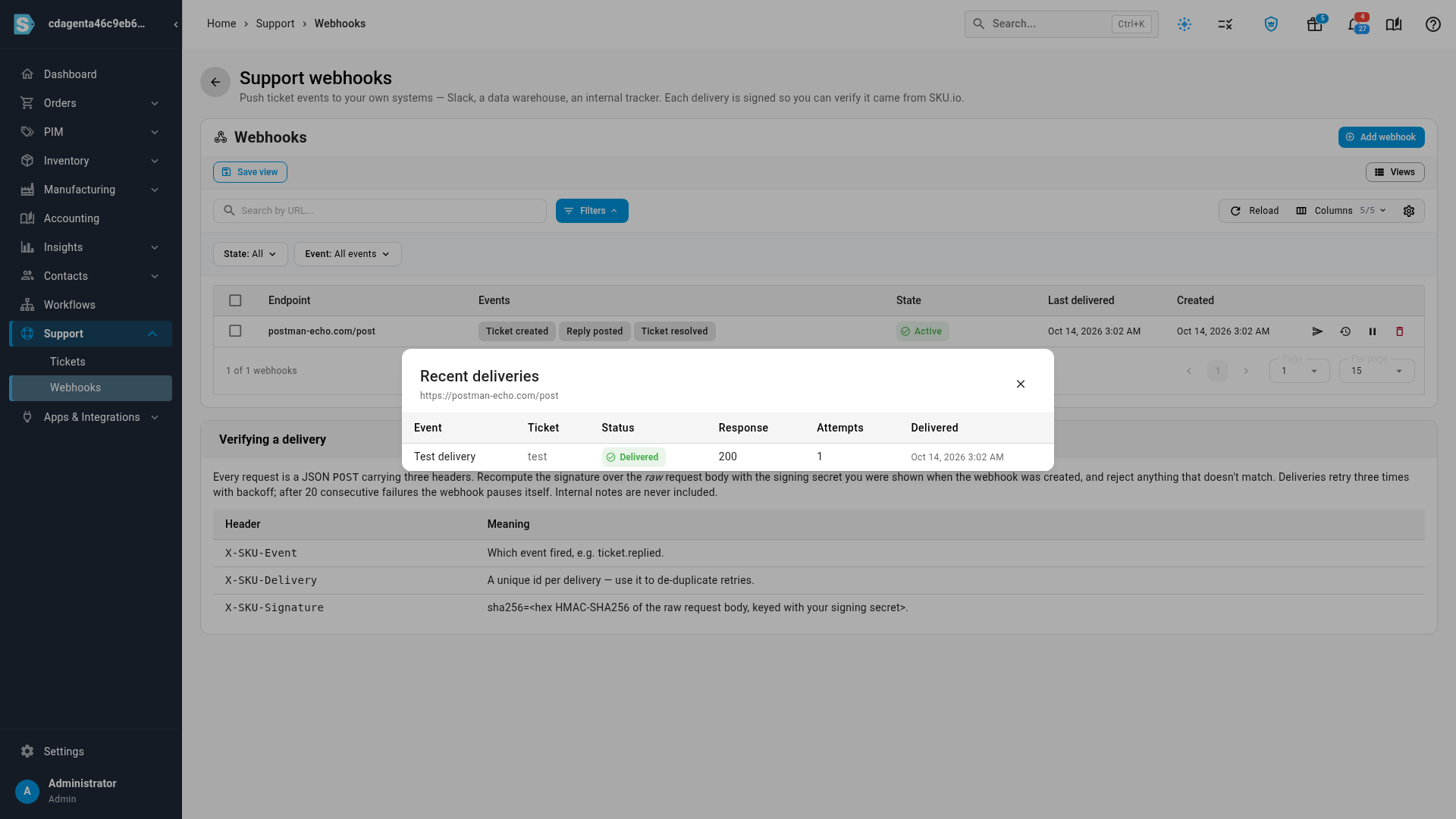Collapse the sidebar with the chevron
Screen dimensions: 1456x819
[176, 24]
